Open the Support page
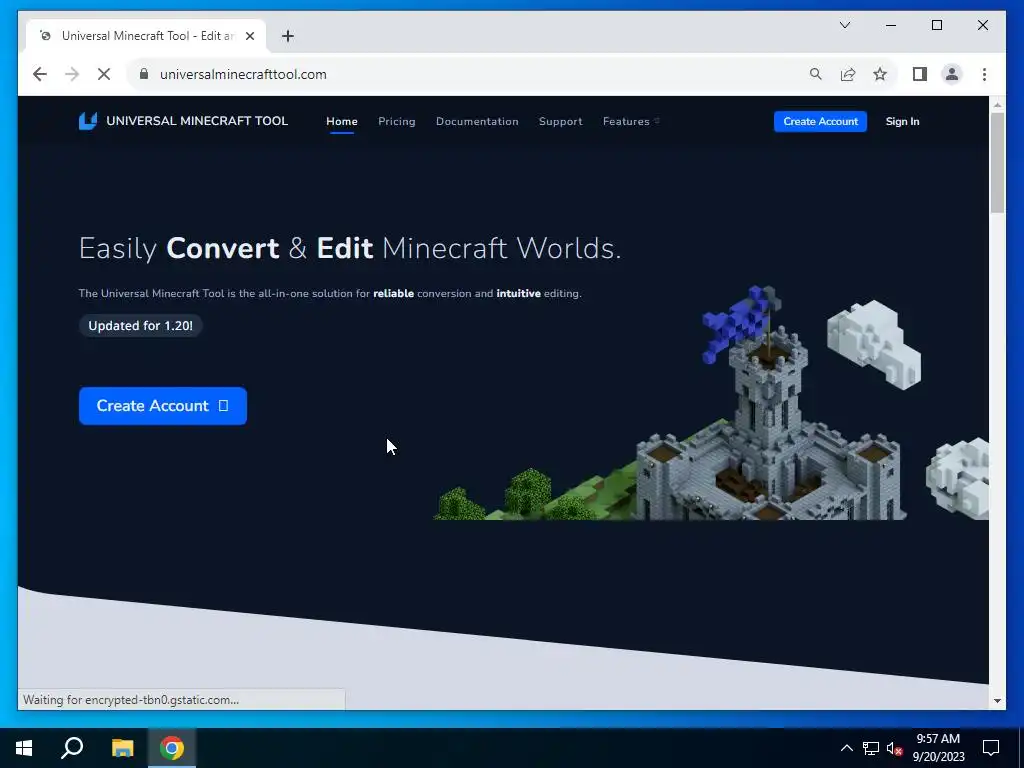 [560, 121]
